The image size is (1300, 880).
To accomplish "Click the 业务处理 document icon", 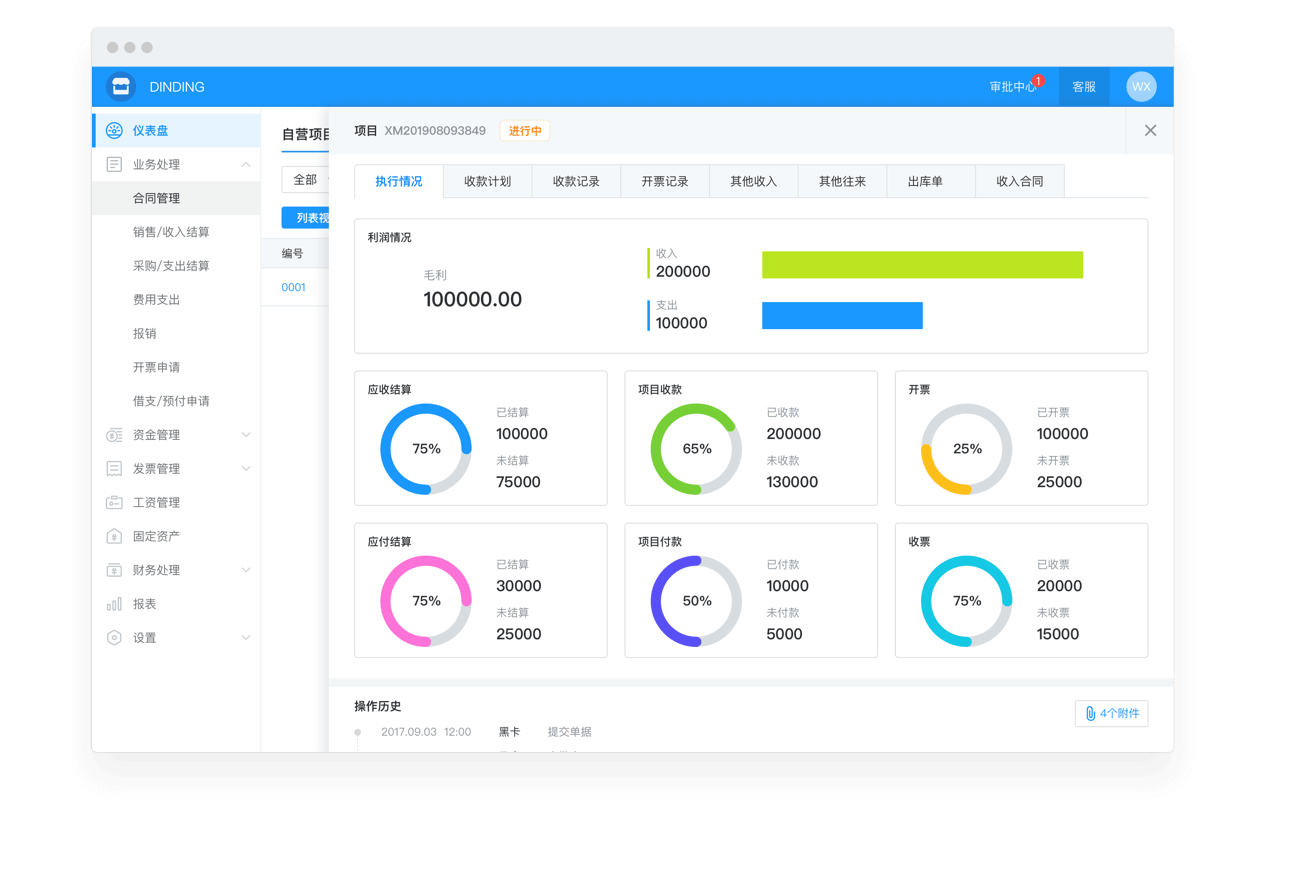I will [114, 164].
